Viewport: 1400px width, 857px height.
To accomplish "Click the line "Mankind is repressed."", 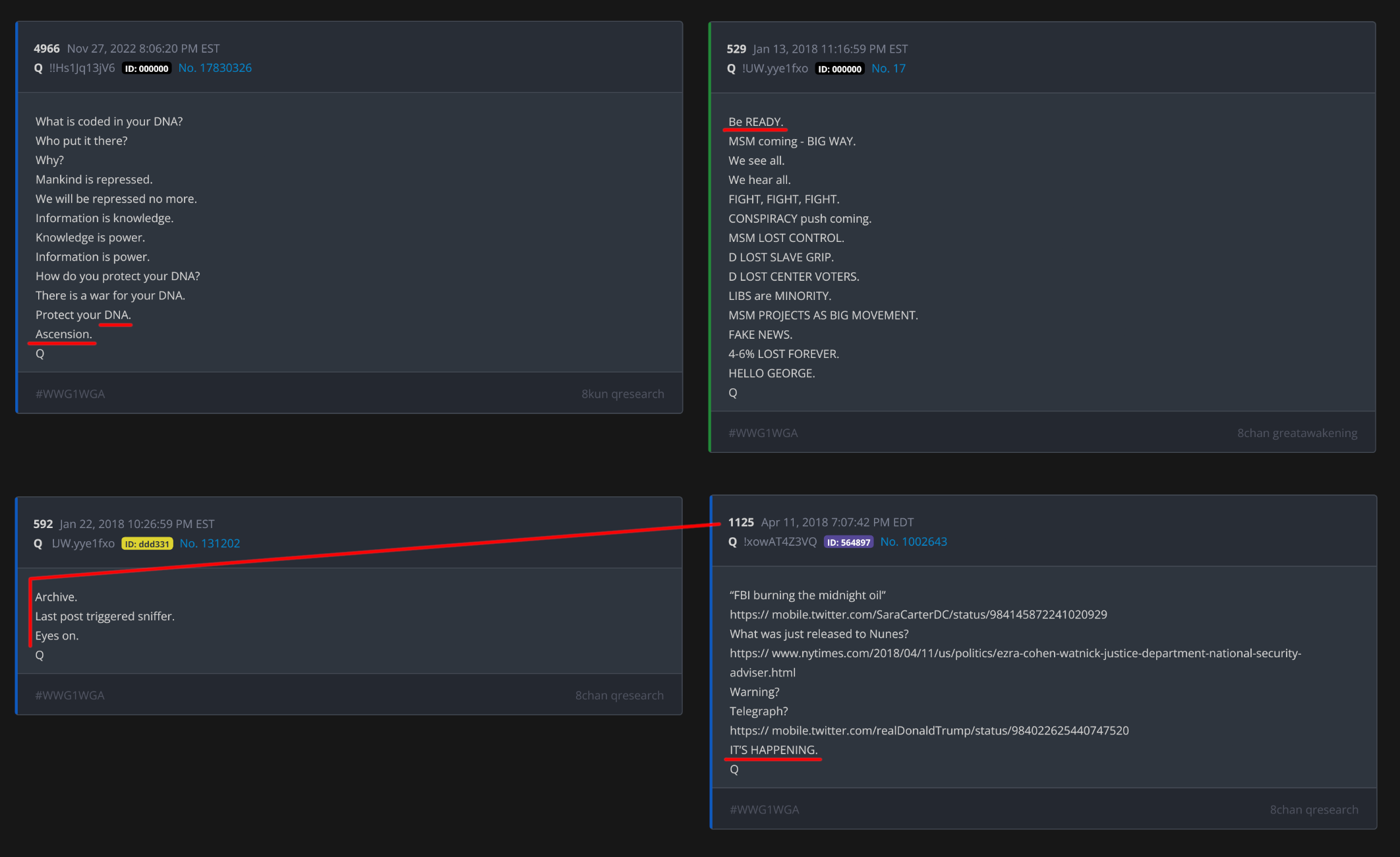I will 94,179.
